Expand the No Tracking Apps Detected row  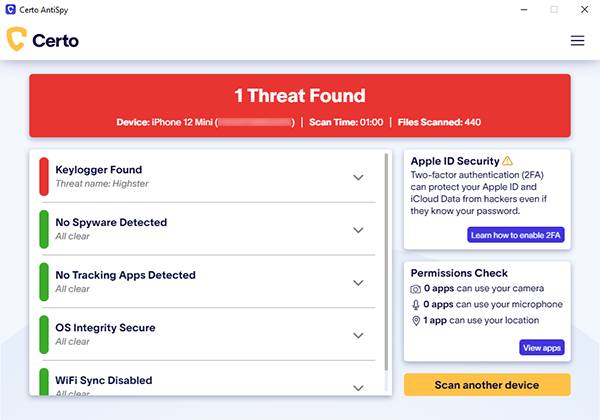coord(358,283)
